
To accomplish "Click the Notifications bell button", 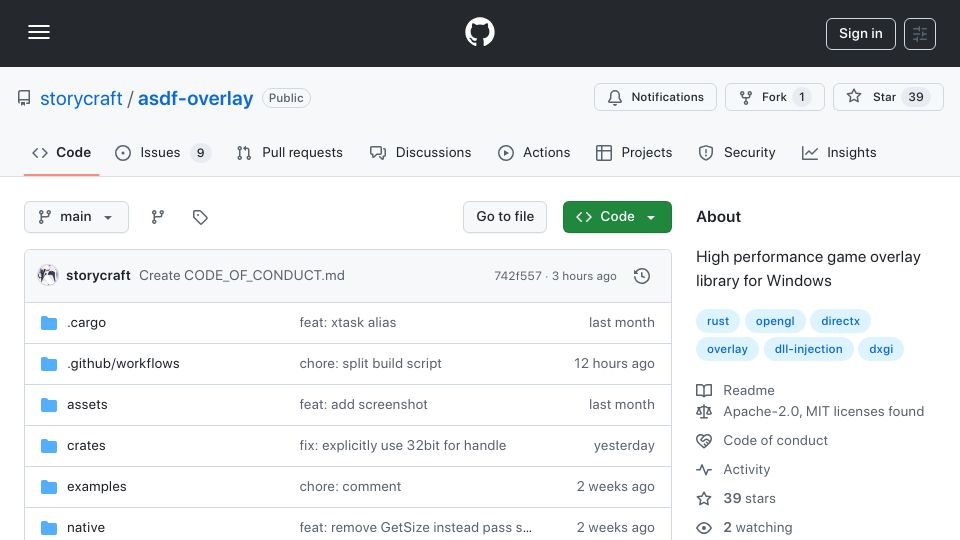I will pos(655,97).
